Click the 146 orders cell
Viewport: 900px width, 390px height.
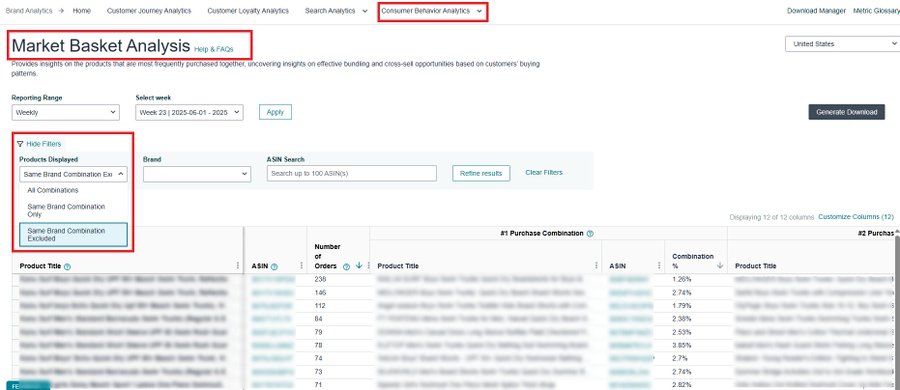(x=320, y=292)
